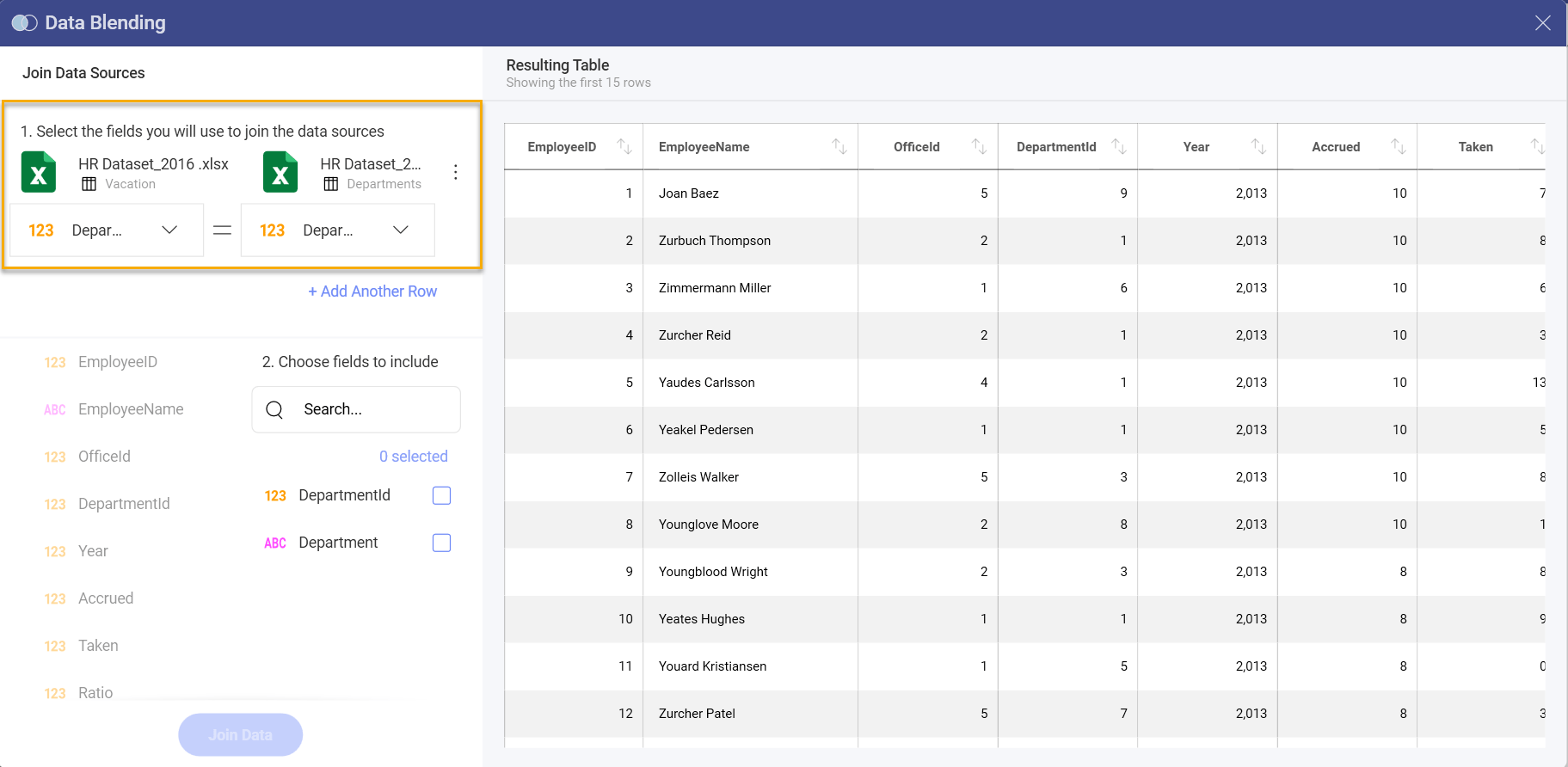The width and height of the screenshot is (1568, 767).
Task: Close the Data Blending dialog
Action: (x=1543, y=23)
